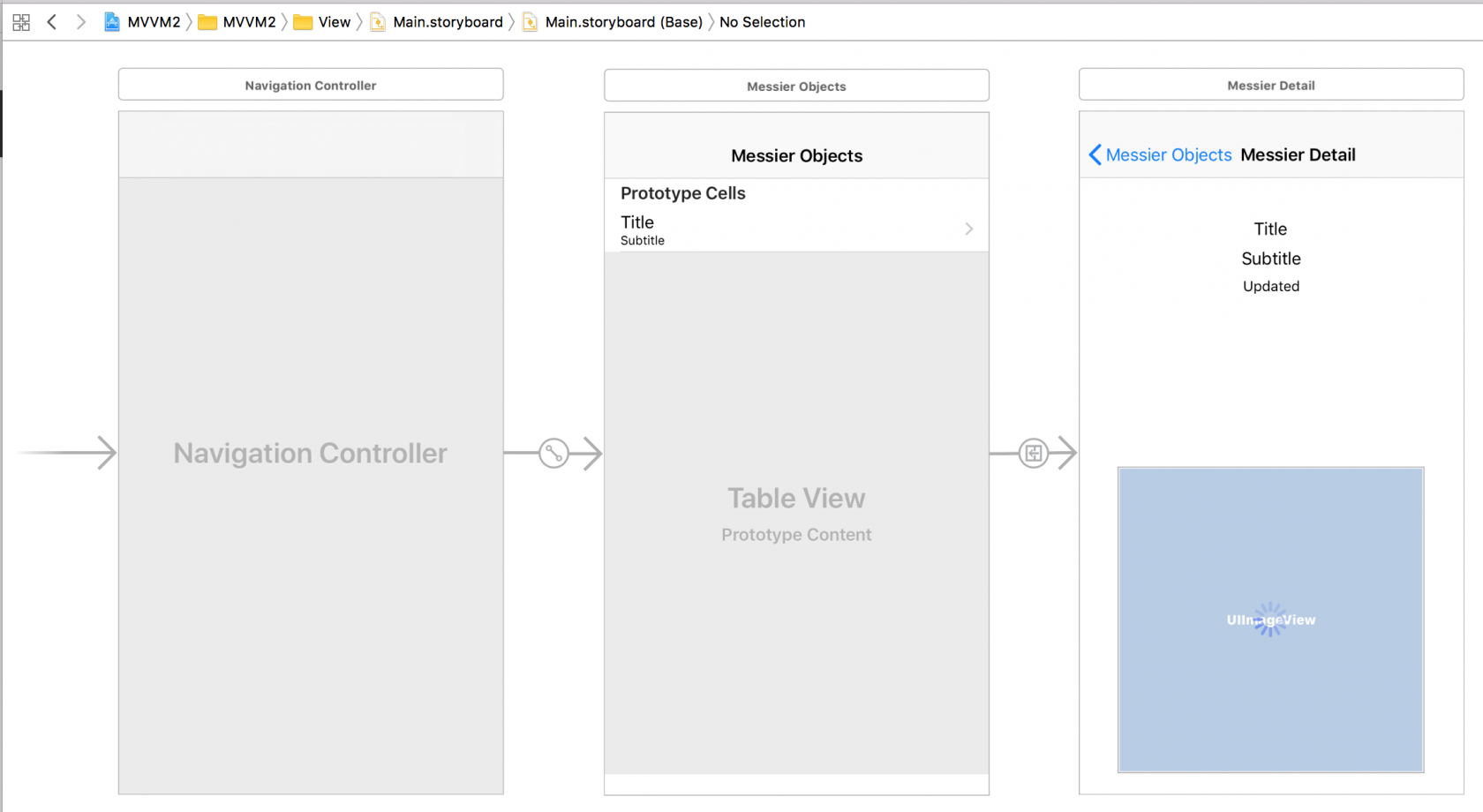Open the No Selection jump bar dropdown

pyautogui.click(x=762, y=21)
